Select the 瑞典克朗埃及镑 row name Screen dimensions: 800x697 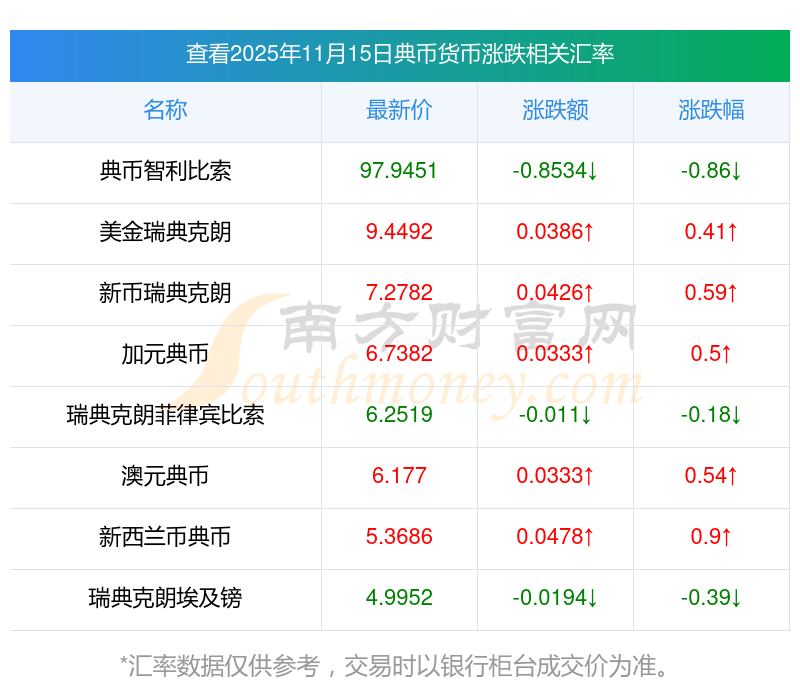pyautogui.click(x=165, y=598)
